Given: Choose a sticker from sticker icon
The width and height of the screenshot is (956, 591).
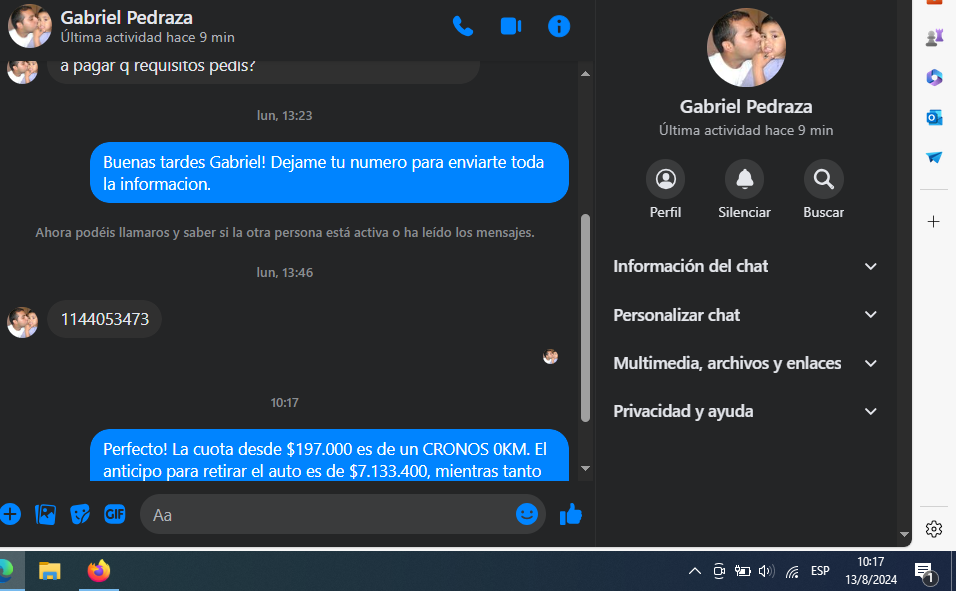Looking at the screenshot, I should tap(80, 514).
